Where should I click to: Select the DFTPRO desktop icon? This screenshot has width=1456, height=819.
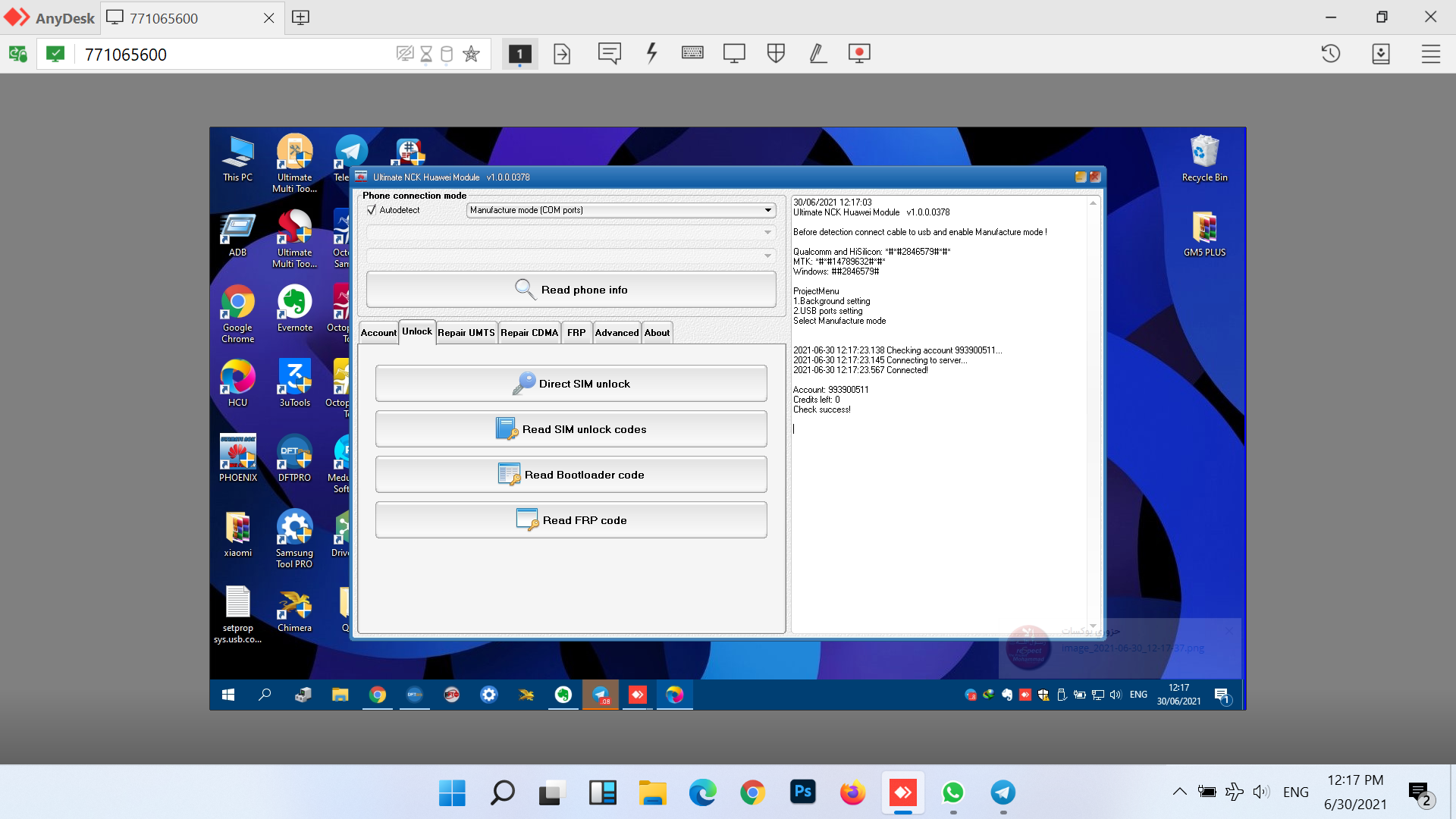click(x=294, y=459)
